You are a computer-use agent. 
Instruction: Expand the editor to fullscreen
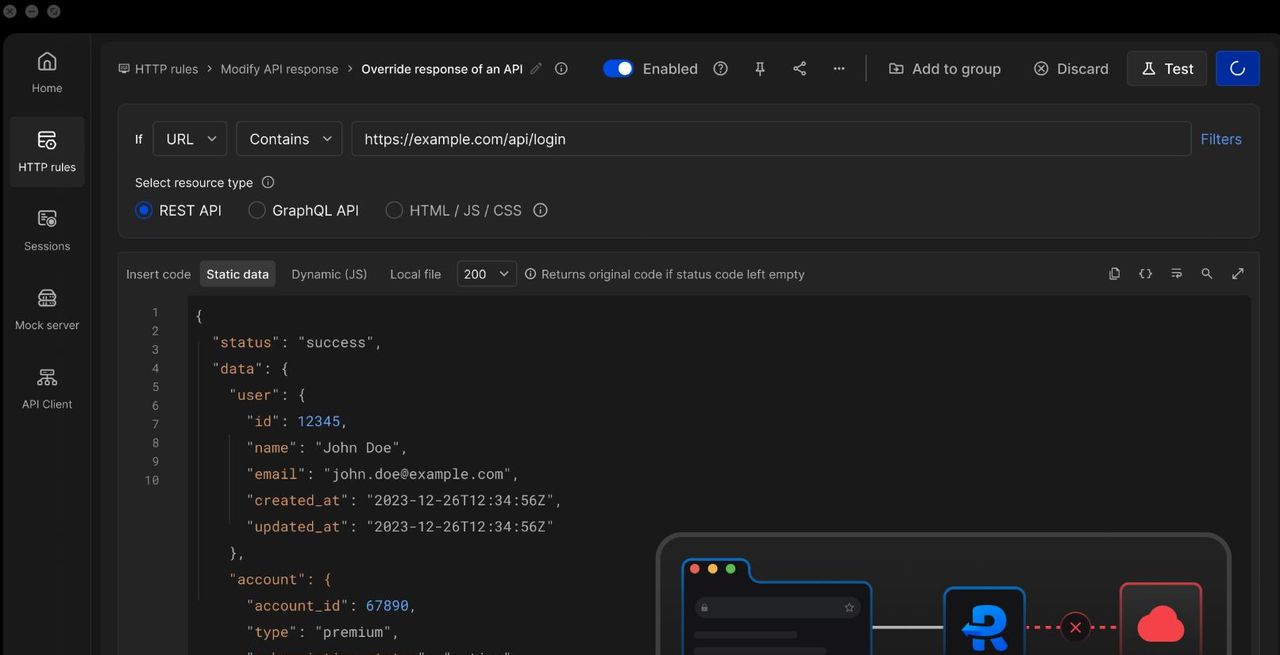(x=1237, y=274)
